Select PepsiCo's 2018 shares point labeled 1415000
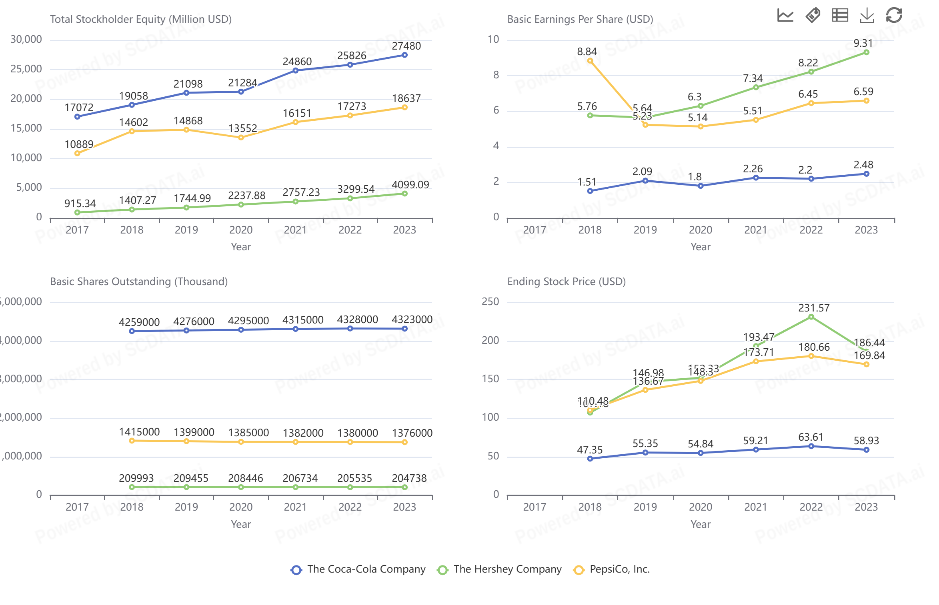939x605 pixels. (x=132, y=440)
